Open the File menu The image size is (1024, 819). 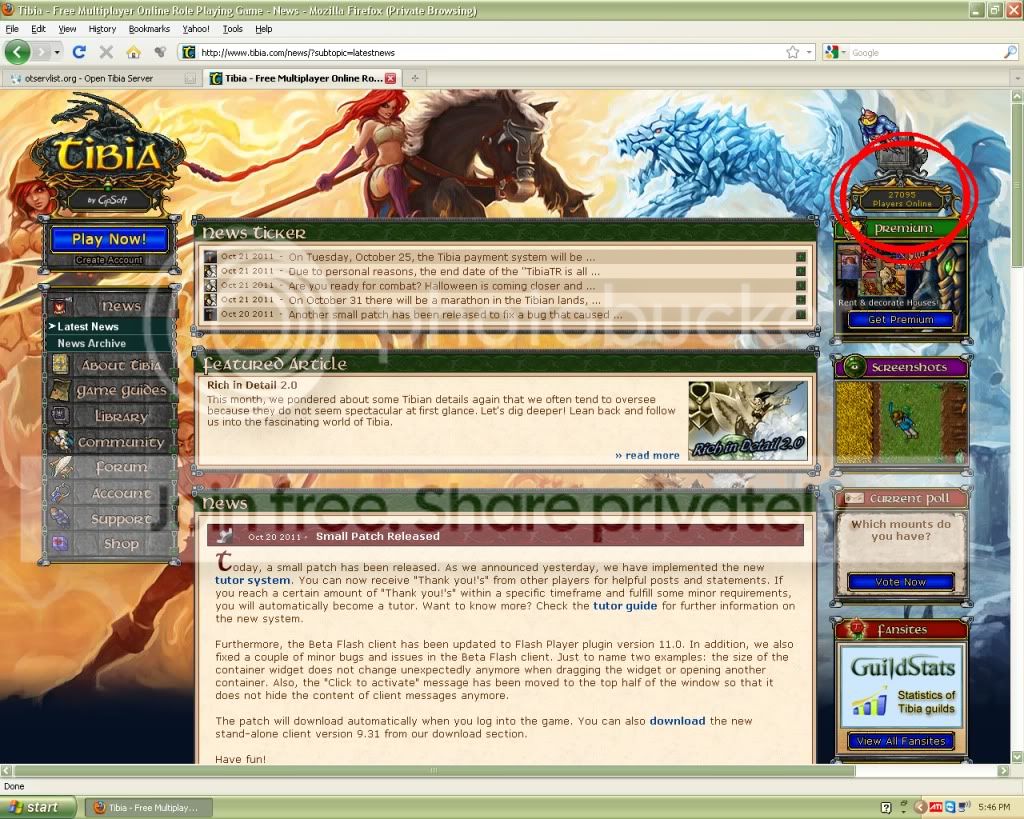point(12,29)
